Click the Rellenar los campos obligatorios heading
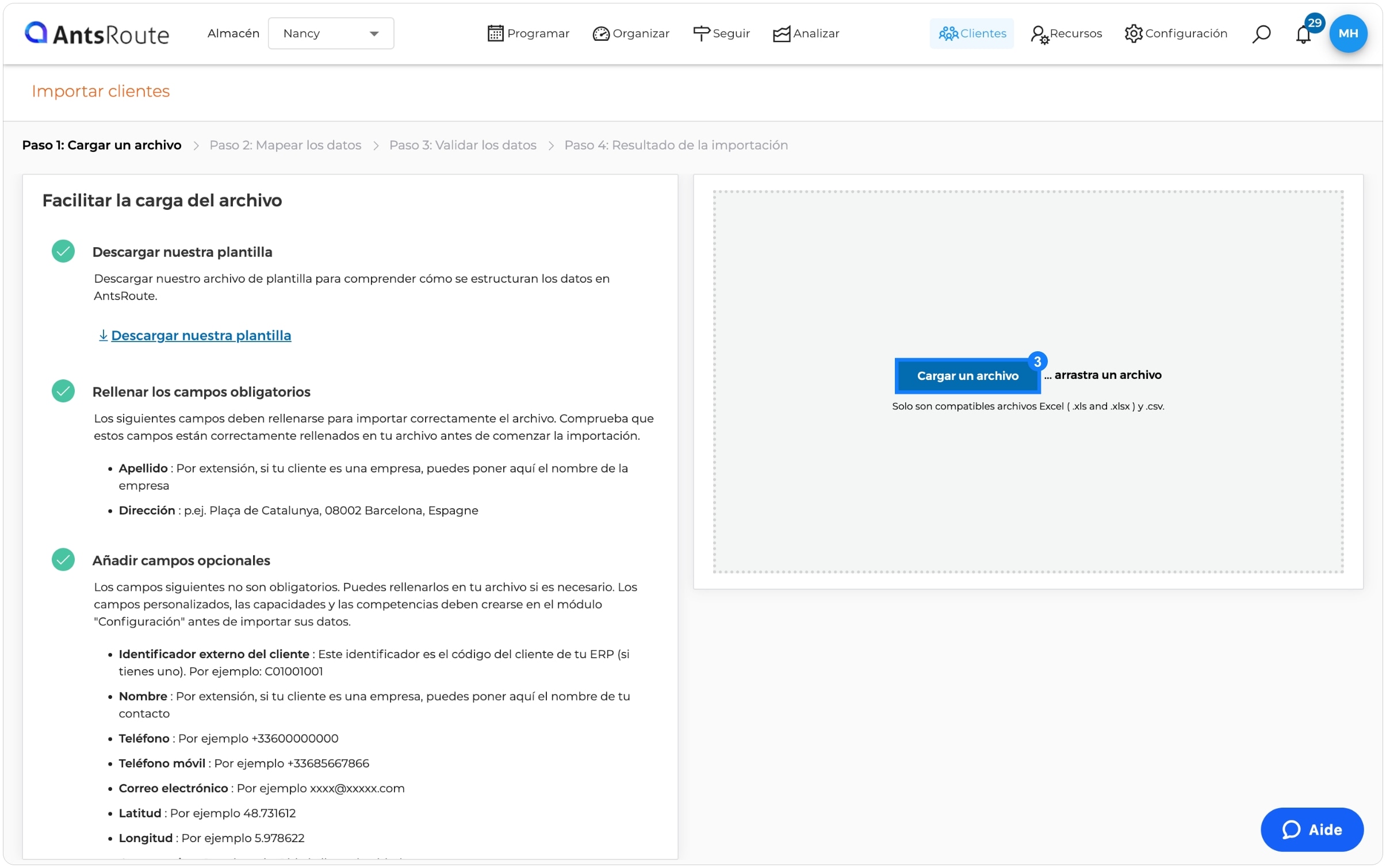The width and height of the screenshot is (1386, 868). click(201, 392)
